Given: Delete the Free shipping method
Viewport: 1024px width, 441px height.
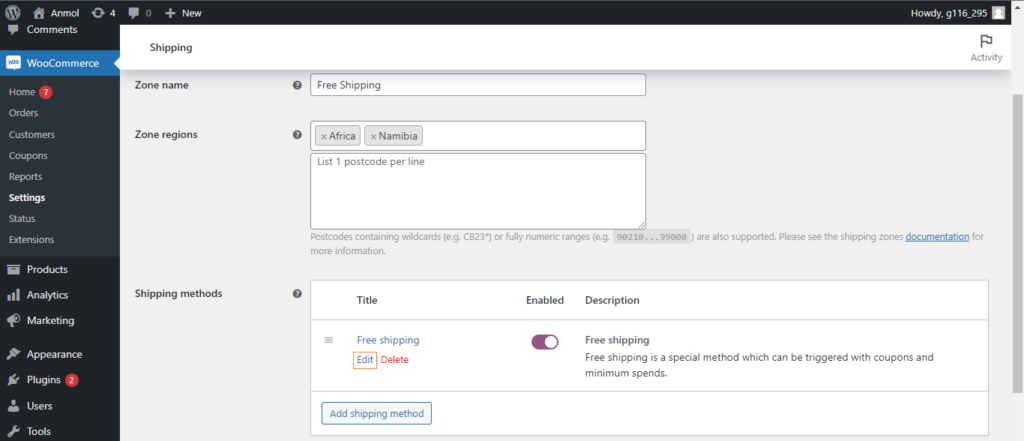Looking at the screenshot, I should 394,360.
